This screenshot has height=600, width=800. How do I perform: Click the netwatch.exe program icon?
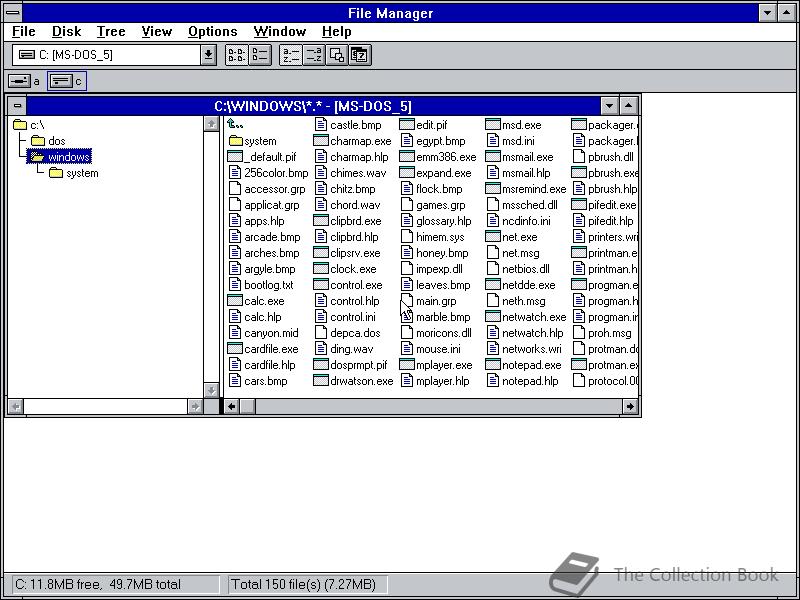[x=492, y=317]
